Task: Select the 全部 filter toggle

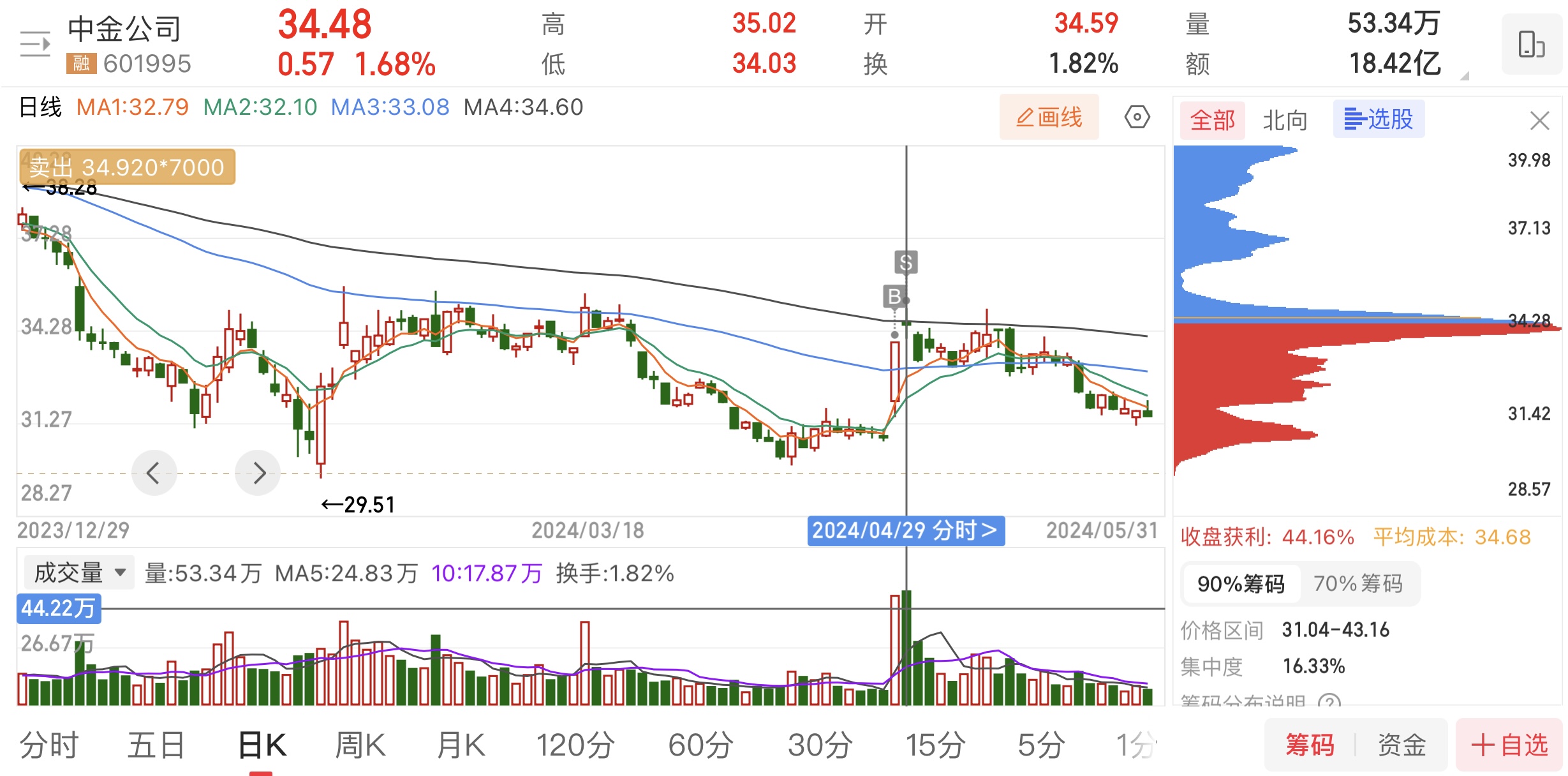Action: coord(1212,120)
